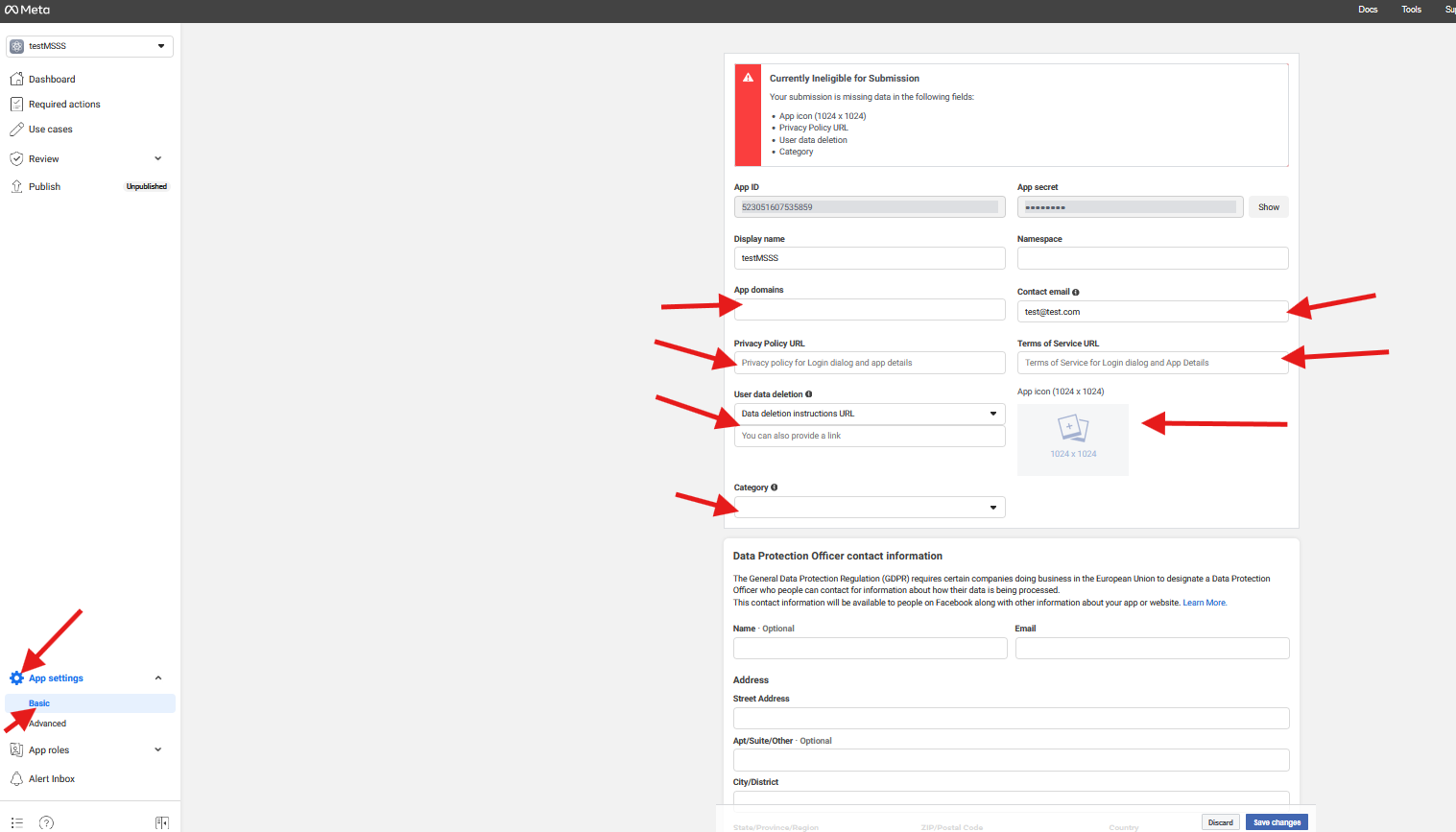1456x832 pixels.
Task: Click the Category info icon
Action: point(775,487)
